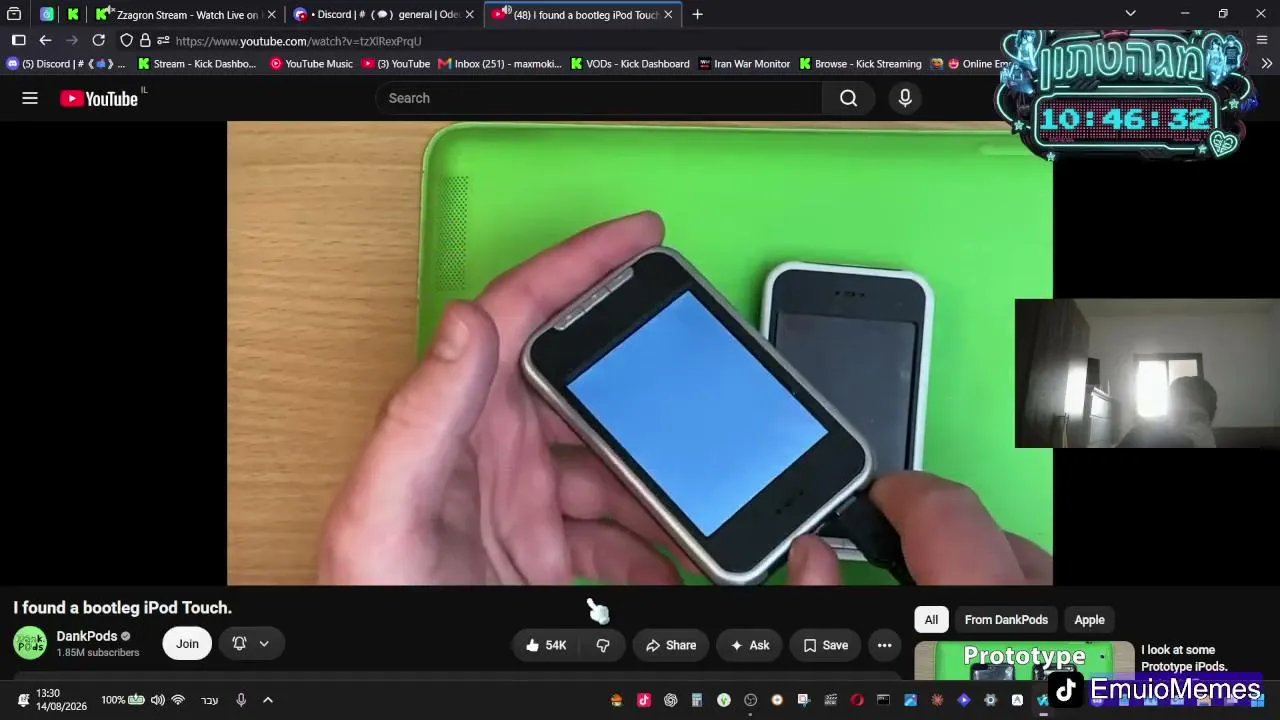
Task: Open the browser application menu
Action: [1261, 41]
